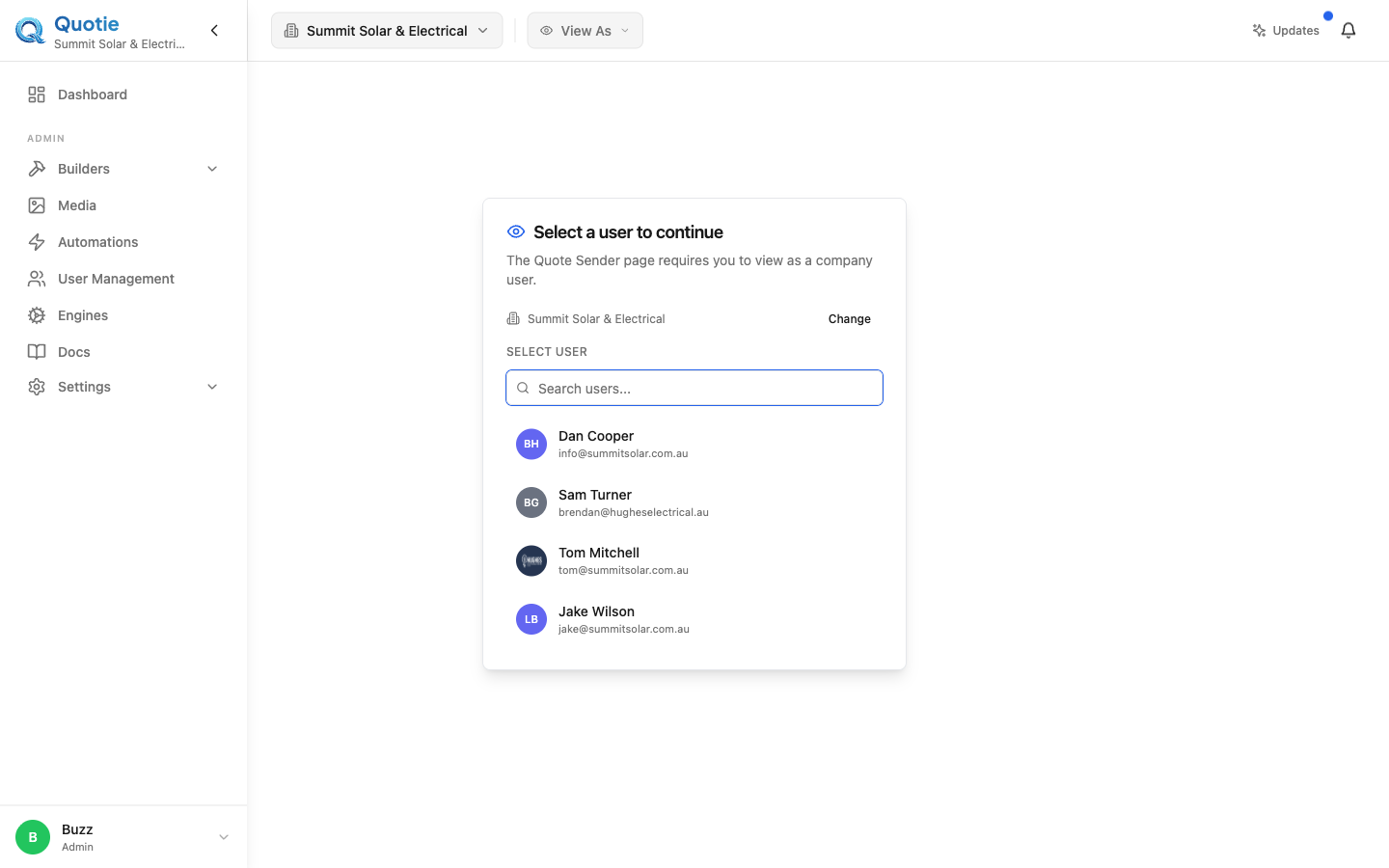Open Automations page
1389x868 pixels.
[123, 242]
